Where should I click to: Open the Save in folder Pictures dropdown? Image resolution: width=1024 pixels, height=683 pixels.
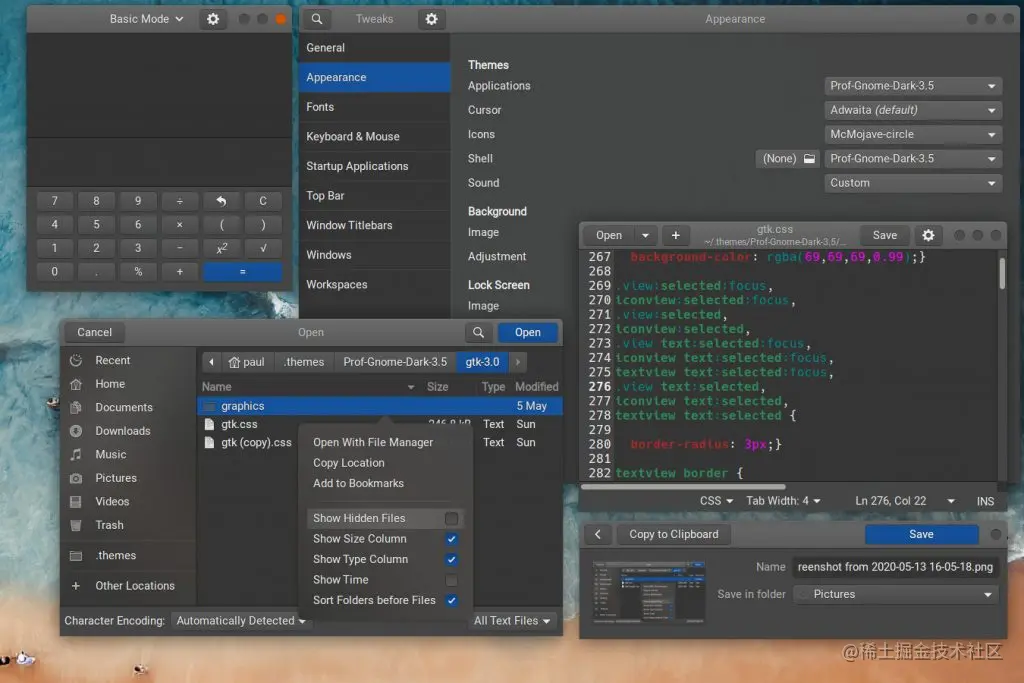pyautogui.click(x=895, y=595)
